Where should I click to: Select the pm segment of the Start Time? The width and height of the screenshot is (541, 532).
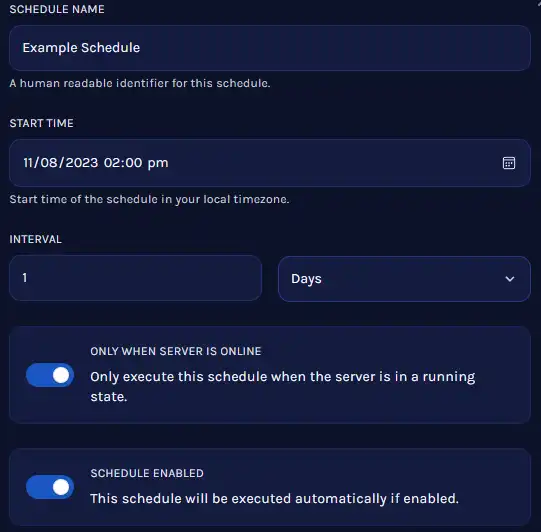158,163
